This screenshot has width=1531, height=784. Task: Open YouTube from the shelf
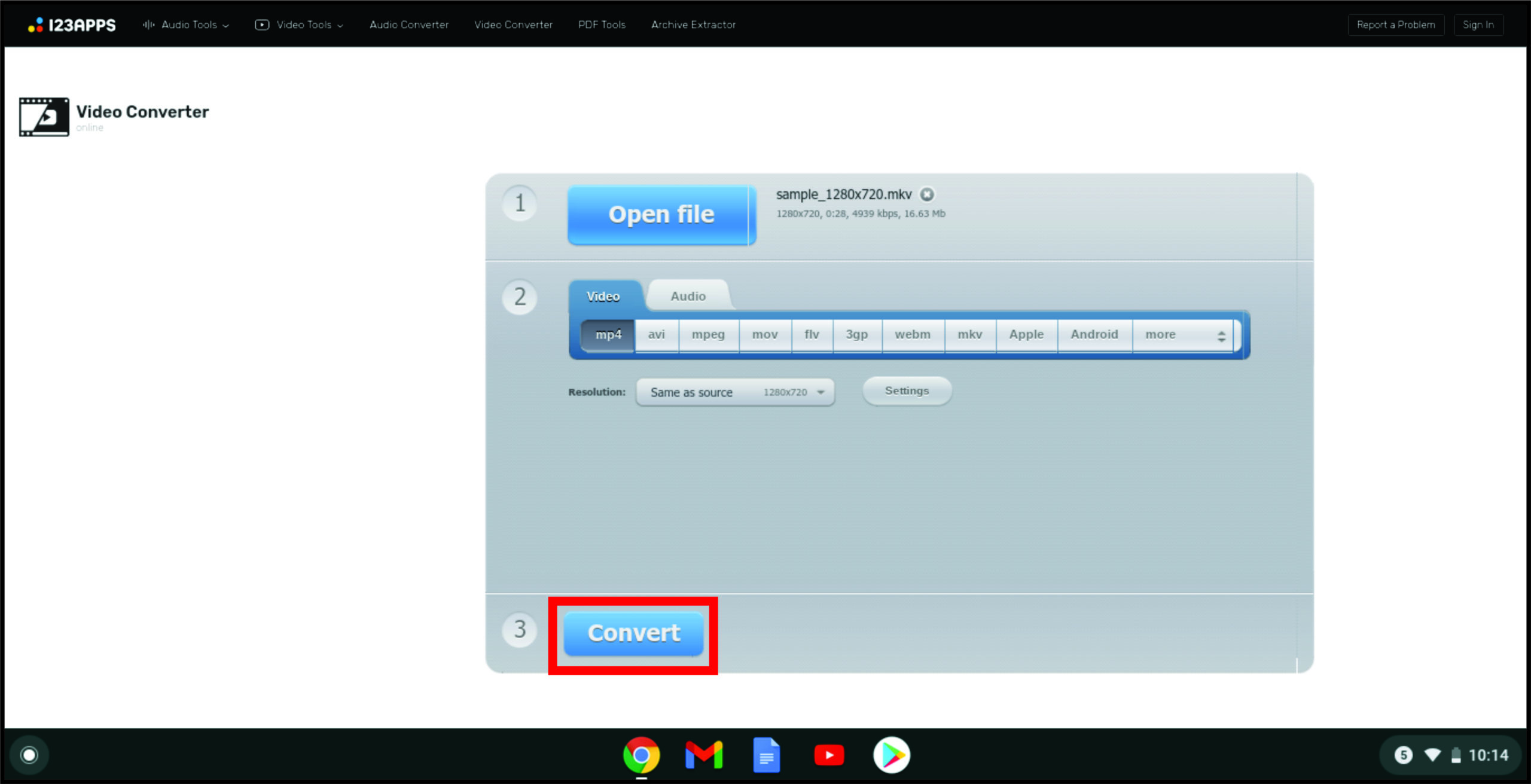click(x=829, y=755)
